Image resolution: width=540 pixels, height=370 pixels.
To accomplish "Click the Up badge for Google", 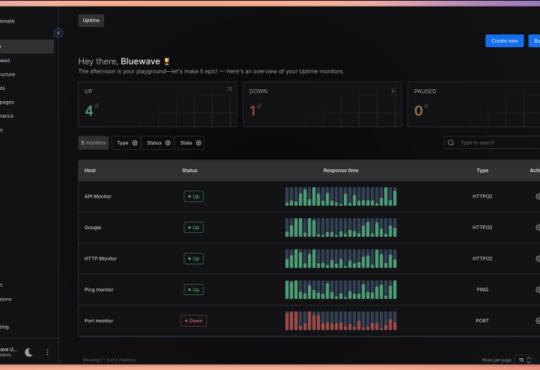I will (194, 227).
